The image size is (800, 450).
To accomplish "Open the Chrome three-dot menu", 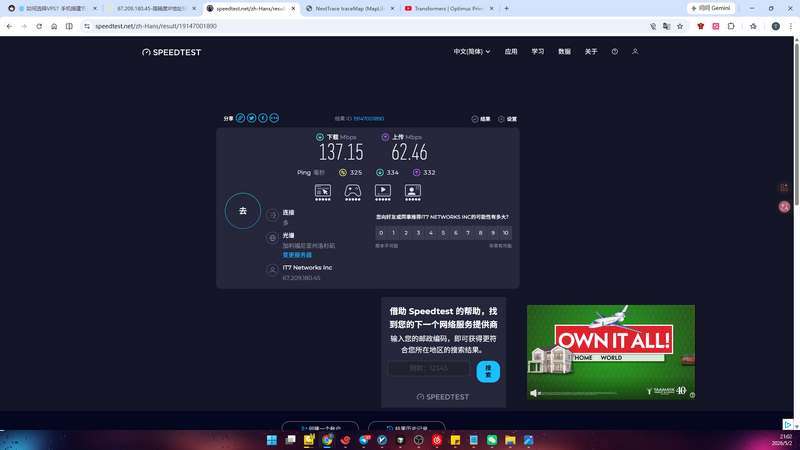I will 790,26.
